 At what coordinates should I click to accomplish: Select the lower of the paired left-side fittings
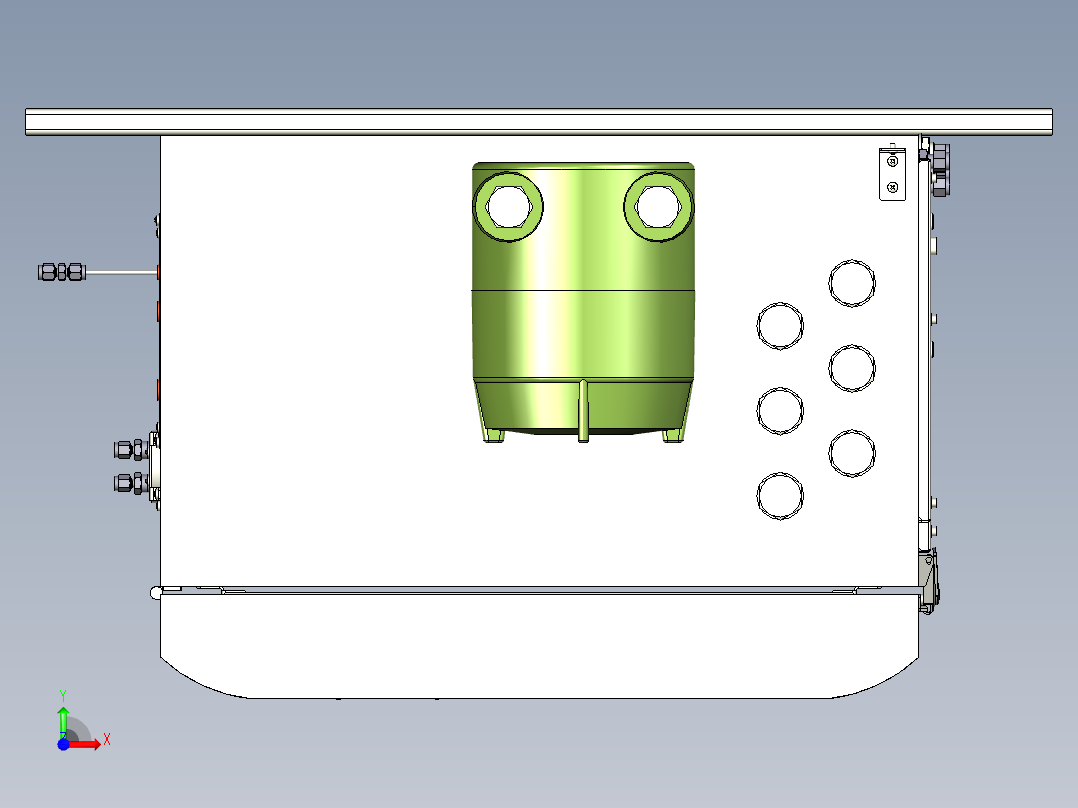(131, 483)
